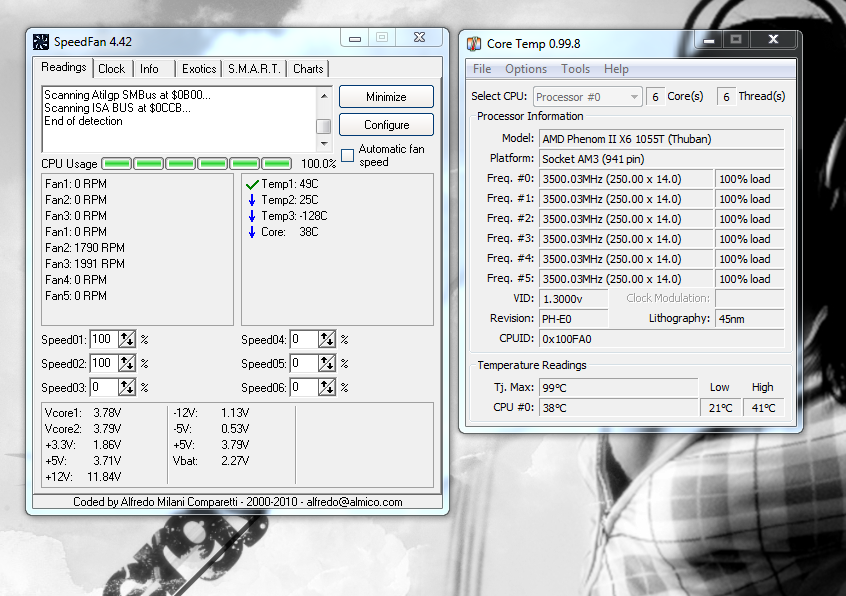Open the File menu in Core Temp

coord(482,69)
